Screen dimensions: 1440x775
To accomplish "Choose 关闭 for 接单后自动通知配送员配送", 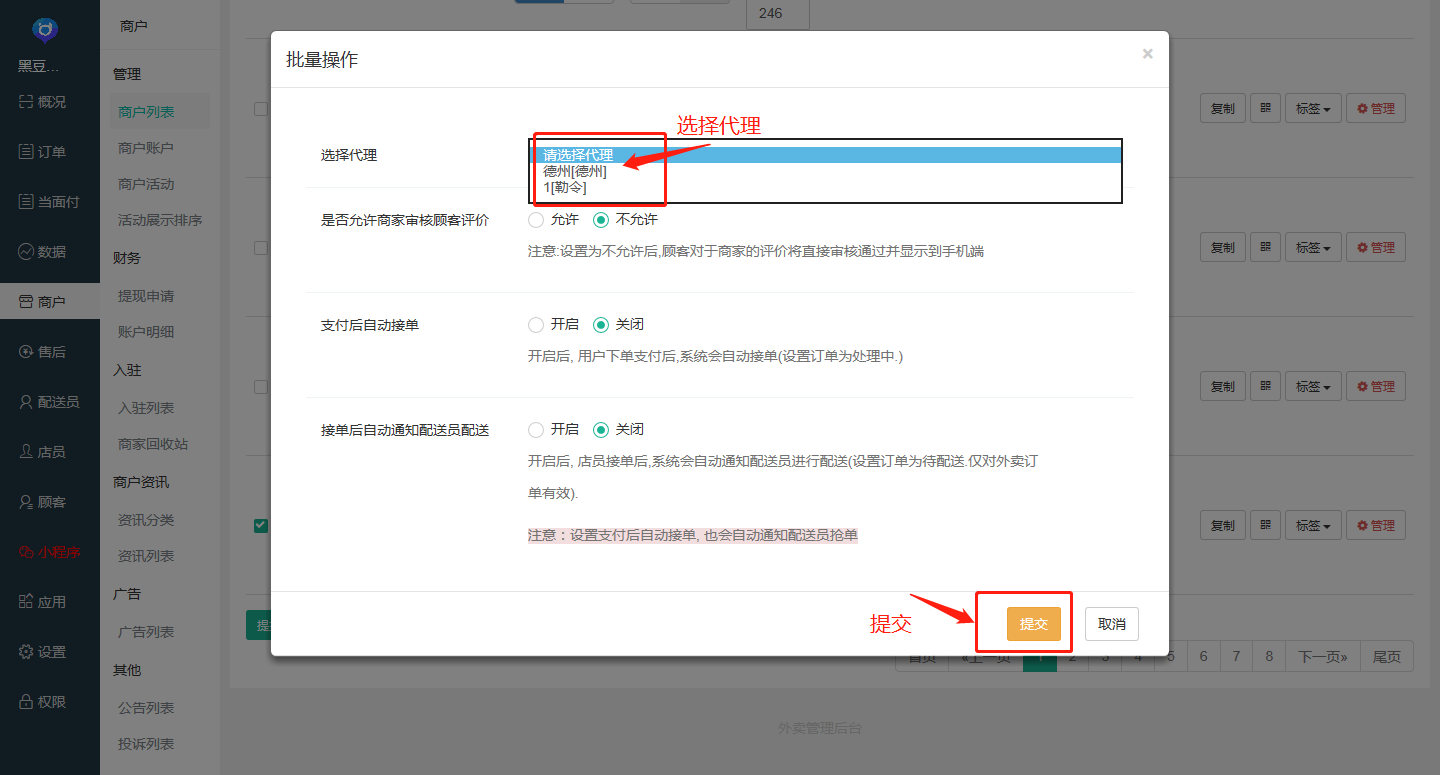I will 601,429.
